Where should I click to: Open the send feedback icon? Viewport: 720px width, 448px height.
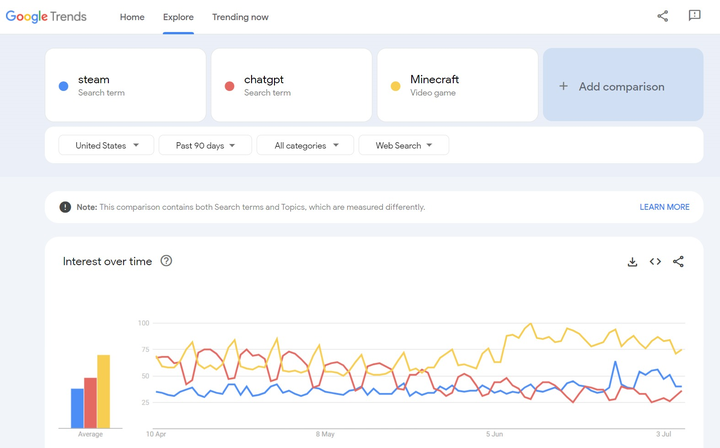(694, 16)
